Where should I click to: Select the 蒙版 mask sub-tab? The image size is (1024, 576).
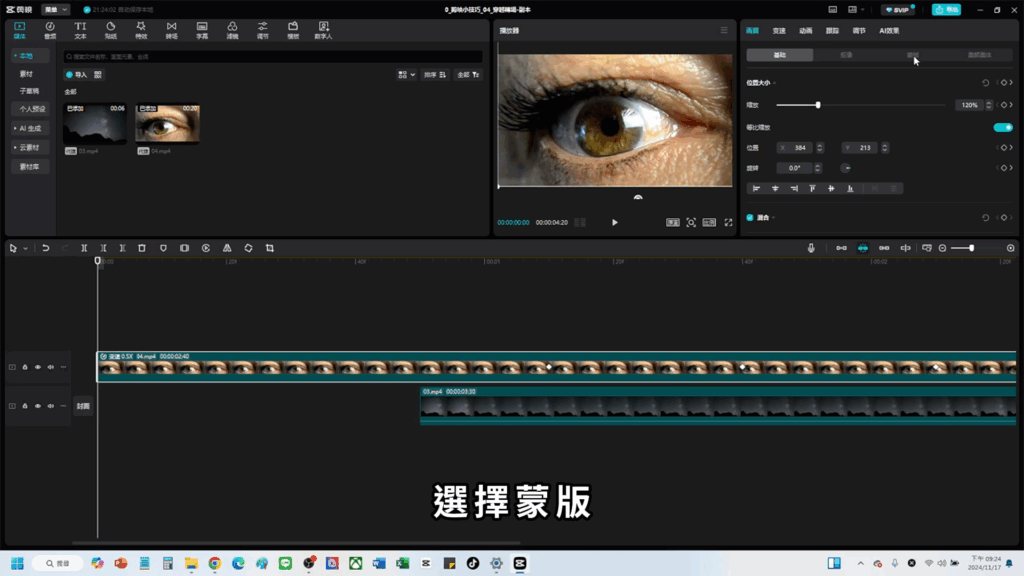(x=913, y=55)
